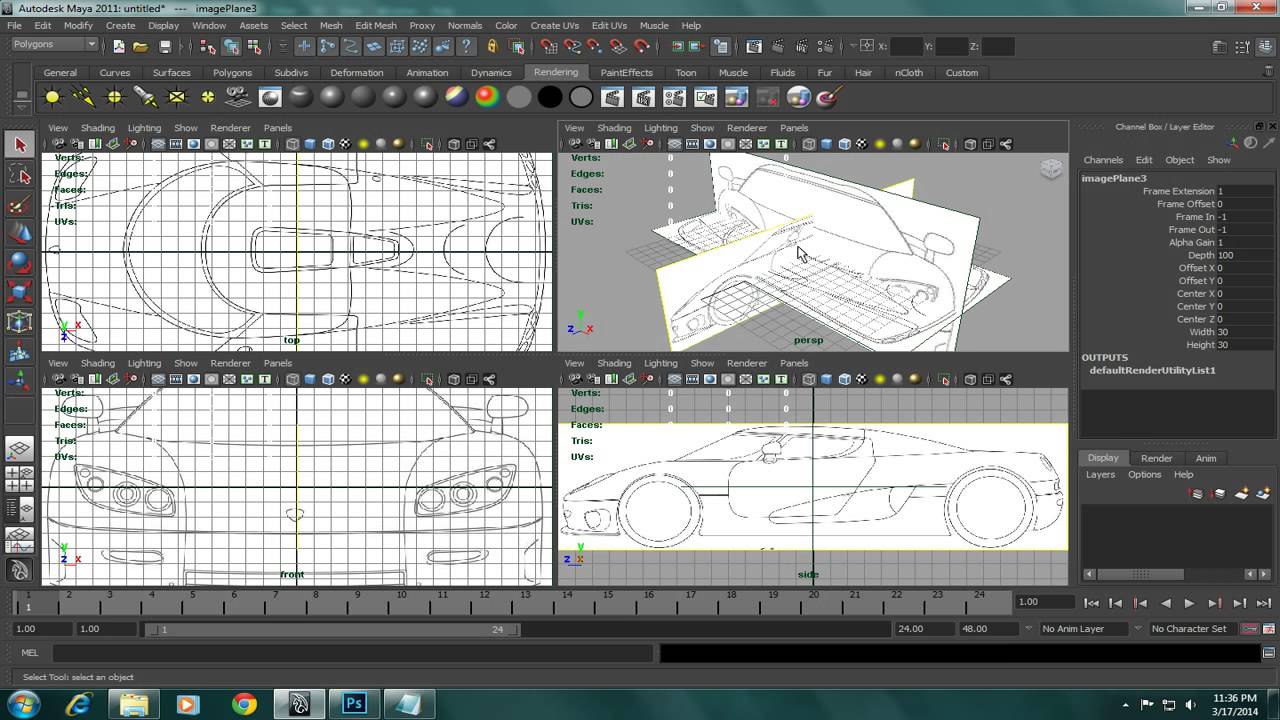Click the Create Camera shelf icon
This screenshot has width=1280, height=720.
pos(238,97)
